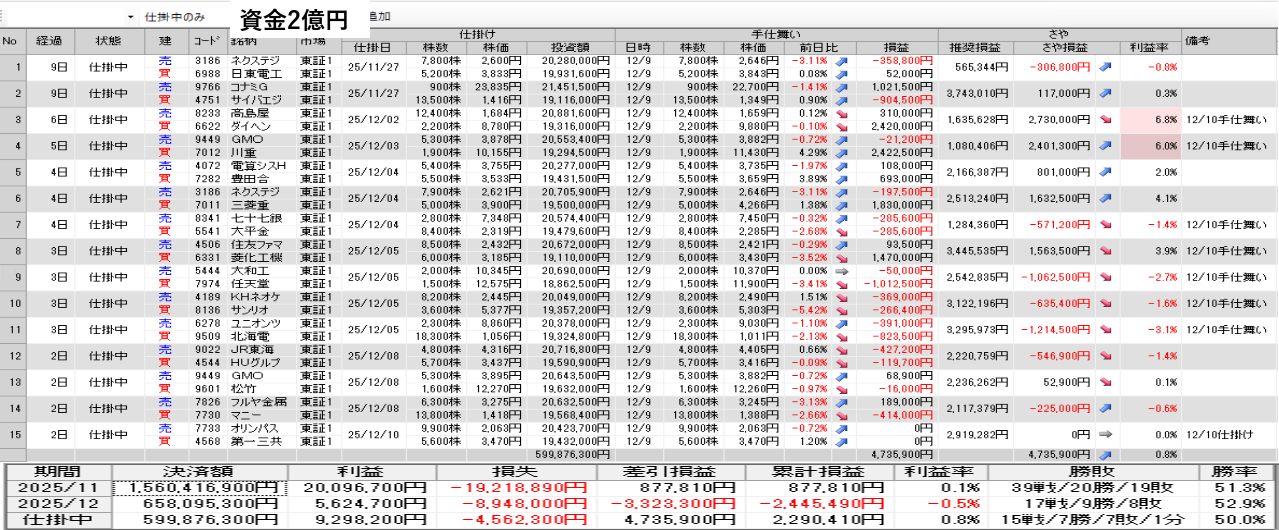Click the pink highlighted 6.8% profit rate cell
The width and height of the screenshot is (1279, 530).
click(x=1150, y=119)
